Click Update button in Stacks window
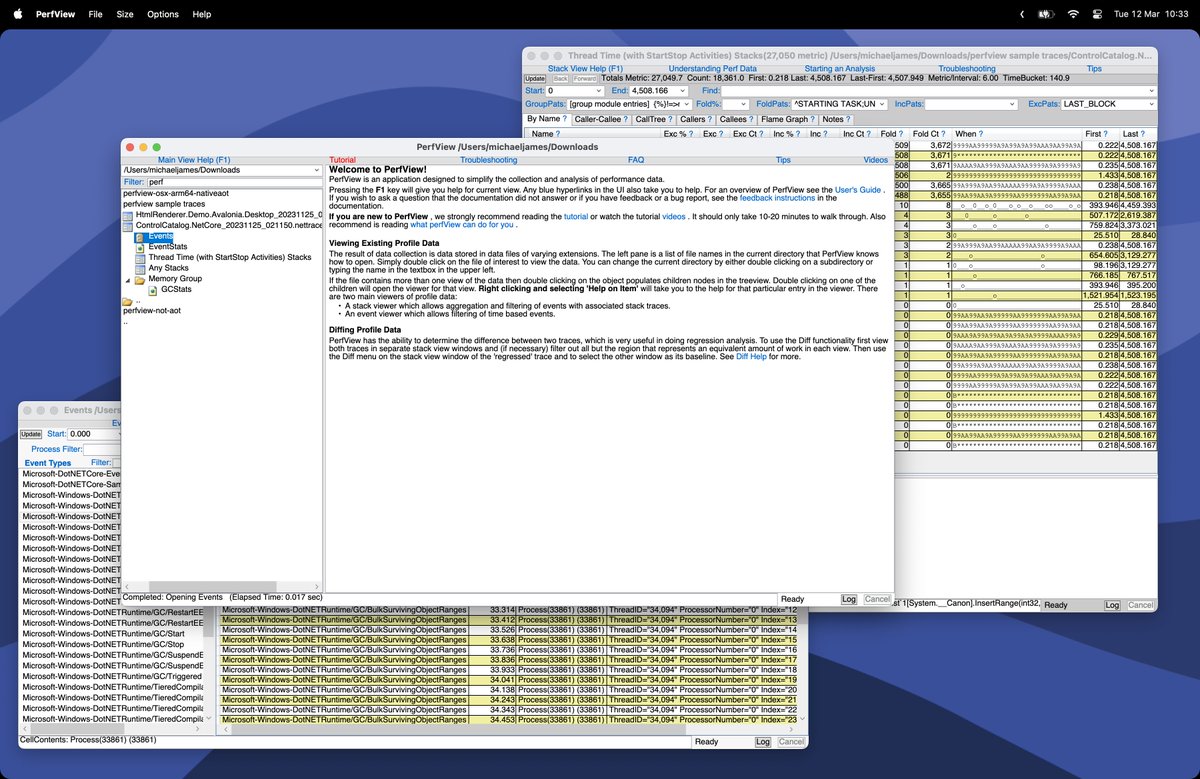The height and width of the screenshot is (779, 1200). 535,78
